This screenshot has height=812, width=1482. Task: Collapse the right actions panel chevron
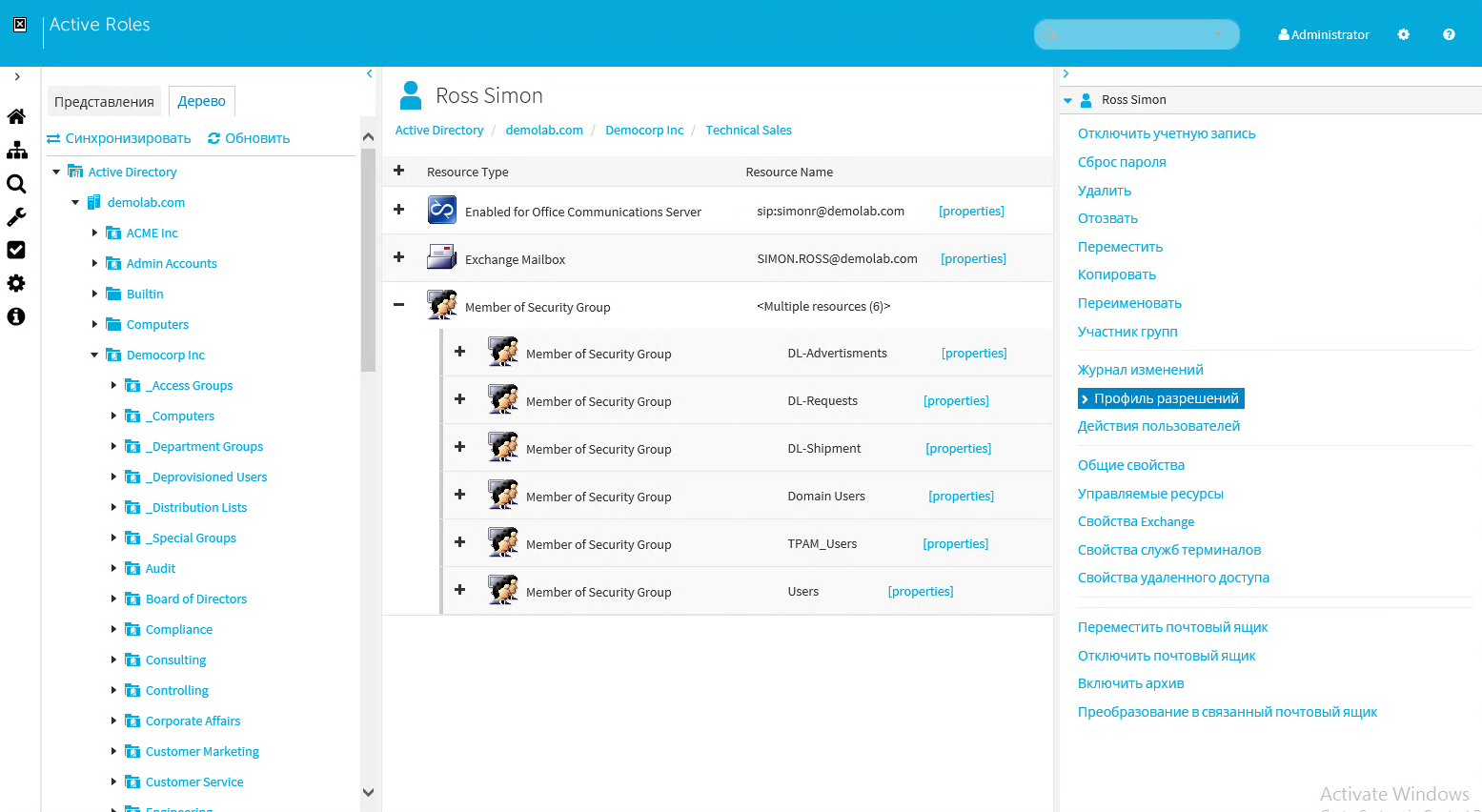(1066, 73)
